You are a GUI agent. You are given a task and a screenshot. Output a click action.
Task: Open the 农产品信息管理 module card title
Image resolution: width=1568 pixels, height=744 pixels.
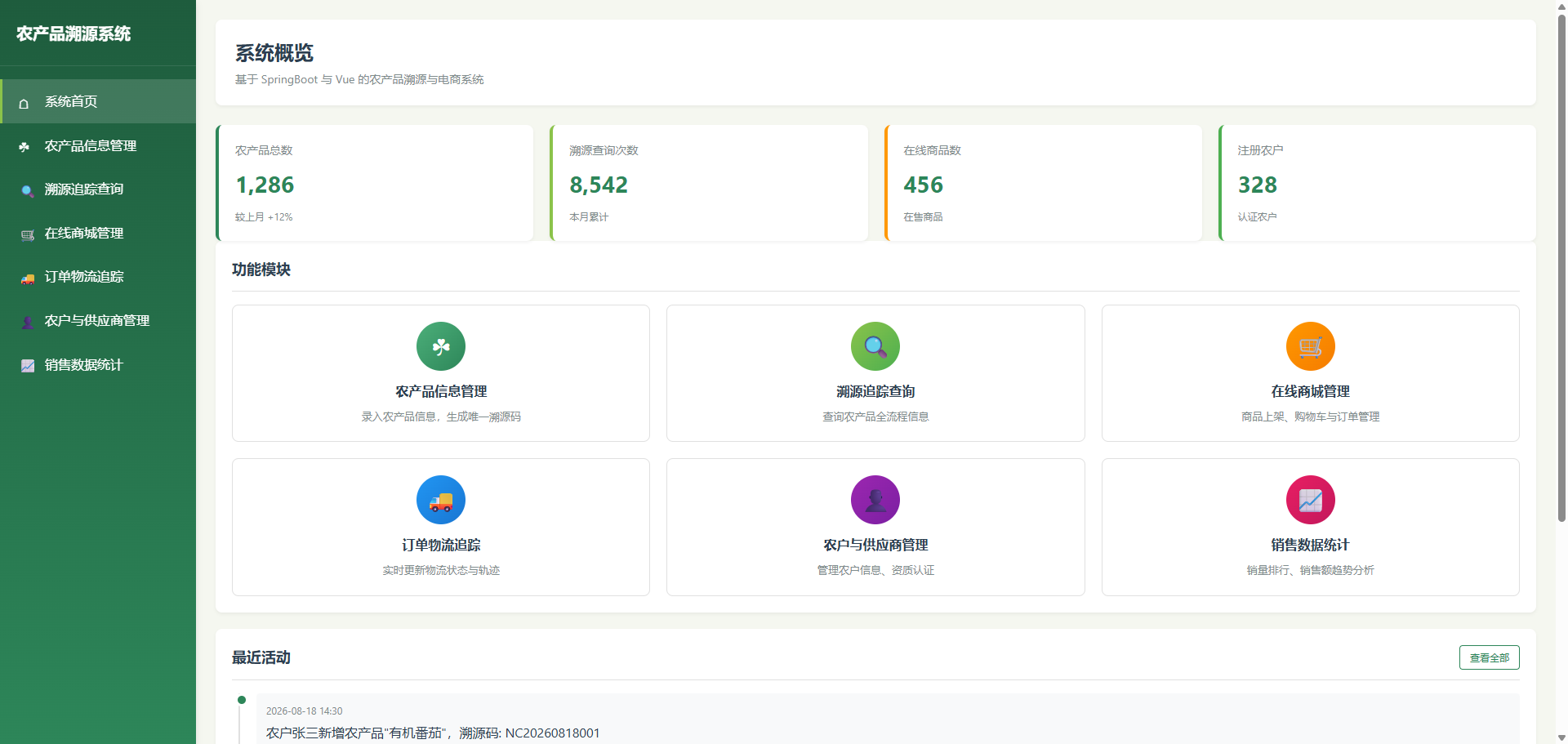[x=441, y=392]
